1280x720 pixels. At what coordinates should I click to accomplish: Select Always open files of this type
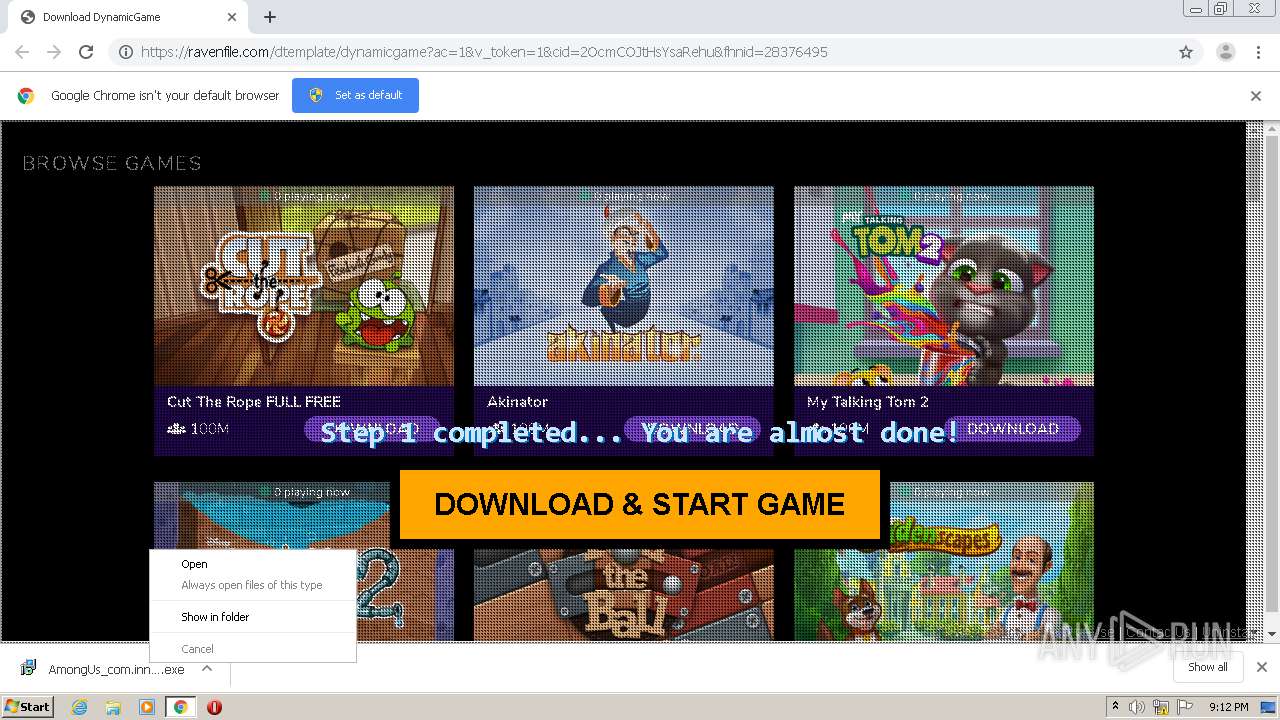point(253,585)
